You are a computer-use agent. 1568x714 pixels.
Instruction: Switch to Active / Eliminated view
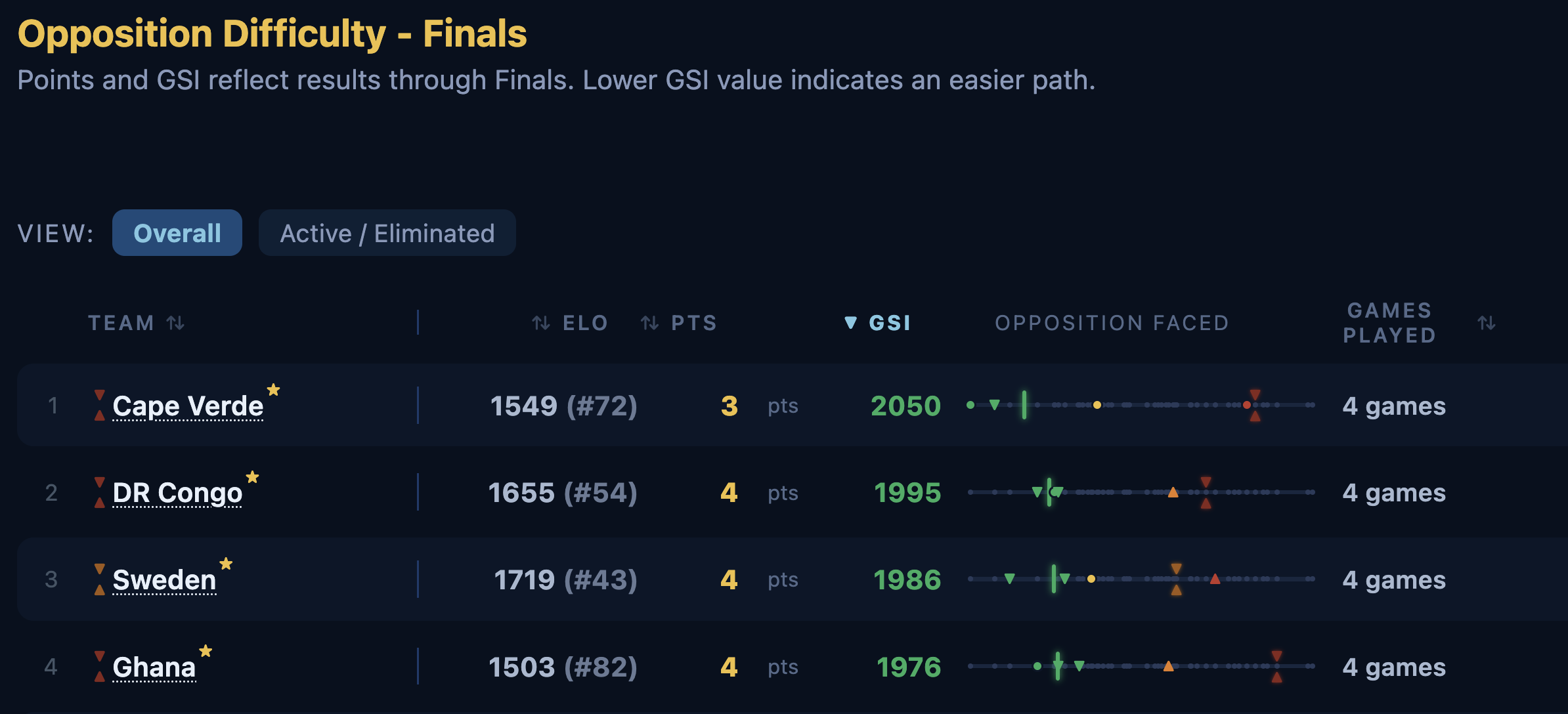pos(387,233)
